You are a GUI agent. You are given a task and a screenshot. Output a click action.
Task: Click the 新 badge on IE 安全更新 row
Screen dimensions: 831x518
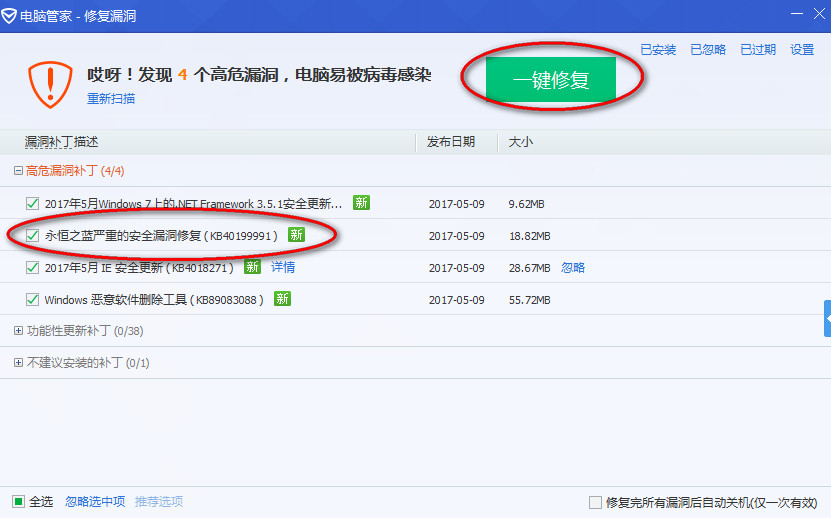pyautogui.click(x=252, y=267)
